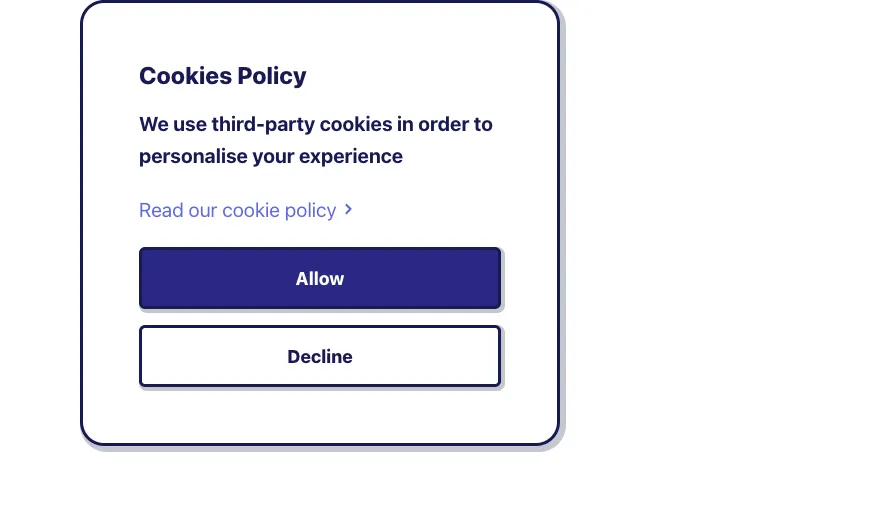This screenshot has width=880, height=510.
Task: Open the Read our cookie policy link
Action: (x=237, y=210)
